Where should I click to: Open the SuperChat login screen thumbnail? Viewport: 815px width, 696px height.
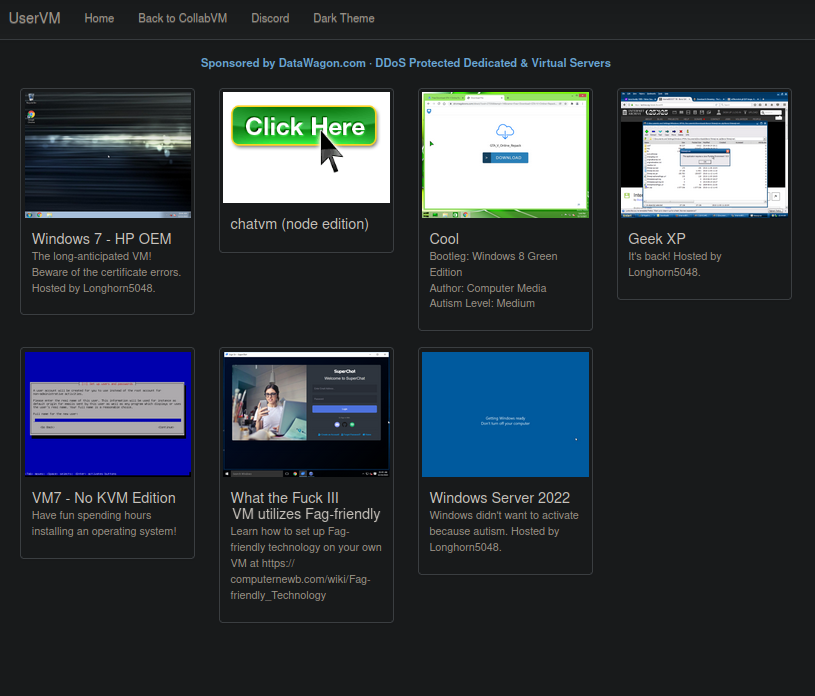(306, 413)
